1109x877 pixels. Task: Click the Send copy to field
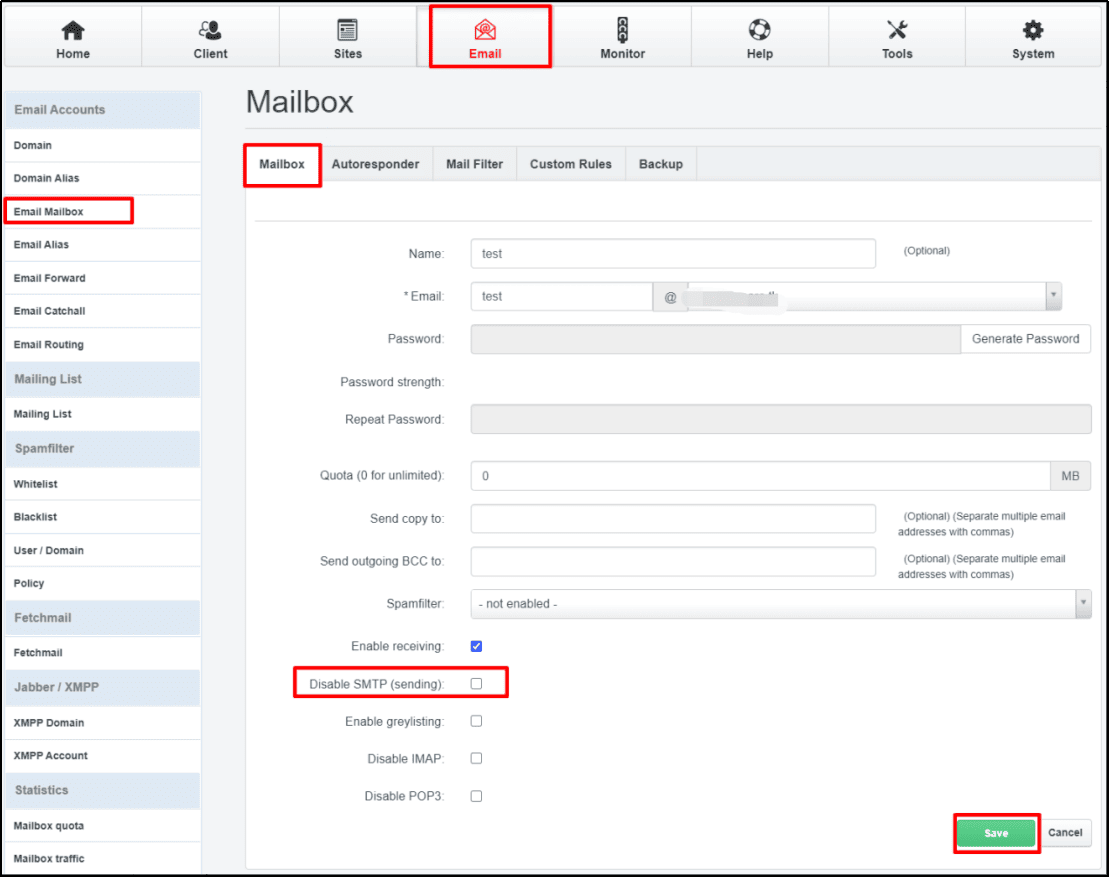click(x=673, y=518)
